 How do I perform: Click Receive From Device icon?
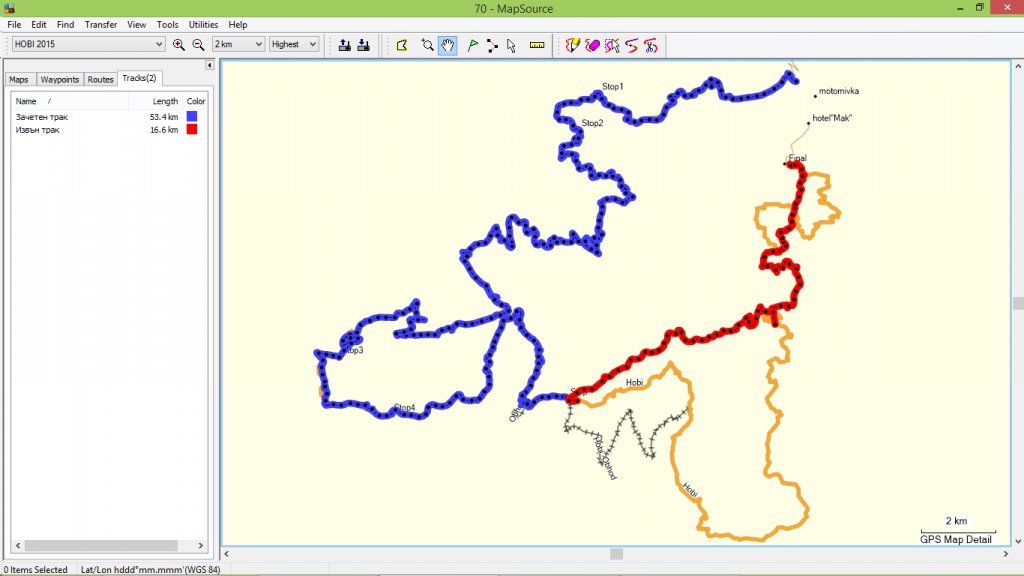pyautogui.click(x=364, y=45)
